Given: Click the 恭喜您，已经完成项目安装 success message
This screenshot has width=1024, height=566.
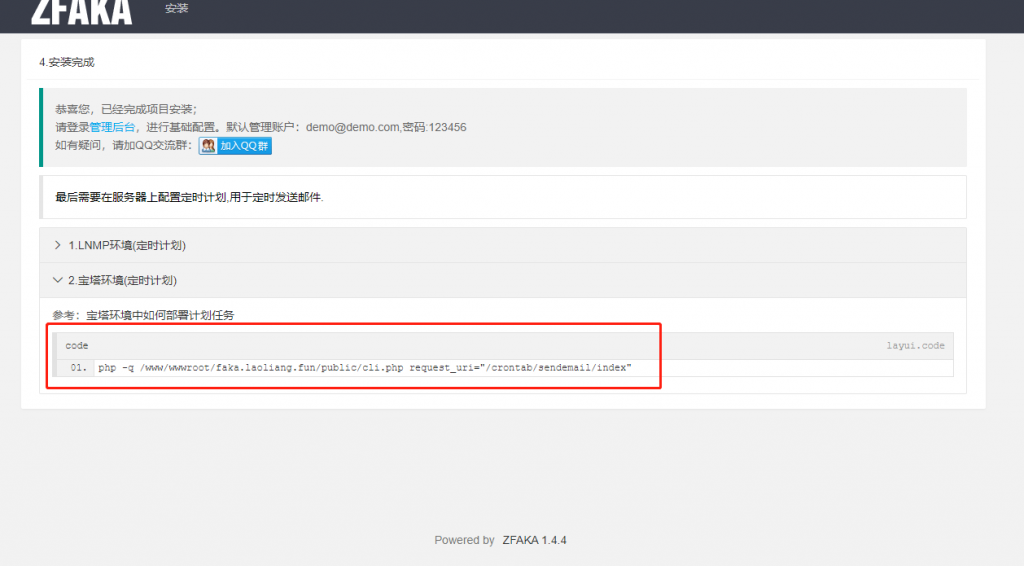Looking at the screenshot, I should pyautogui.click(x=126, y=109).
